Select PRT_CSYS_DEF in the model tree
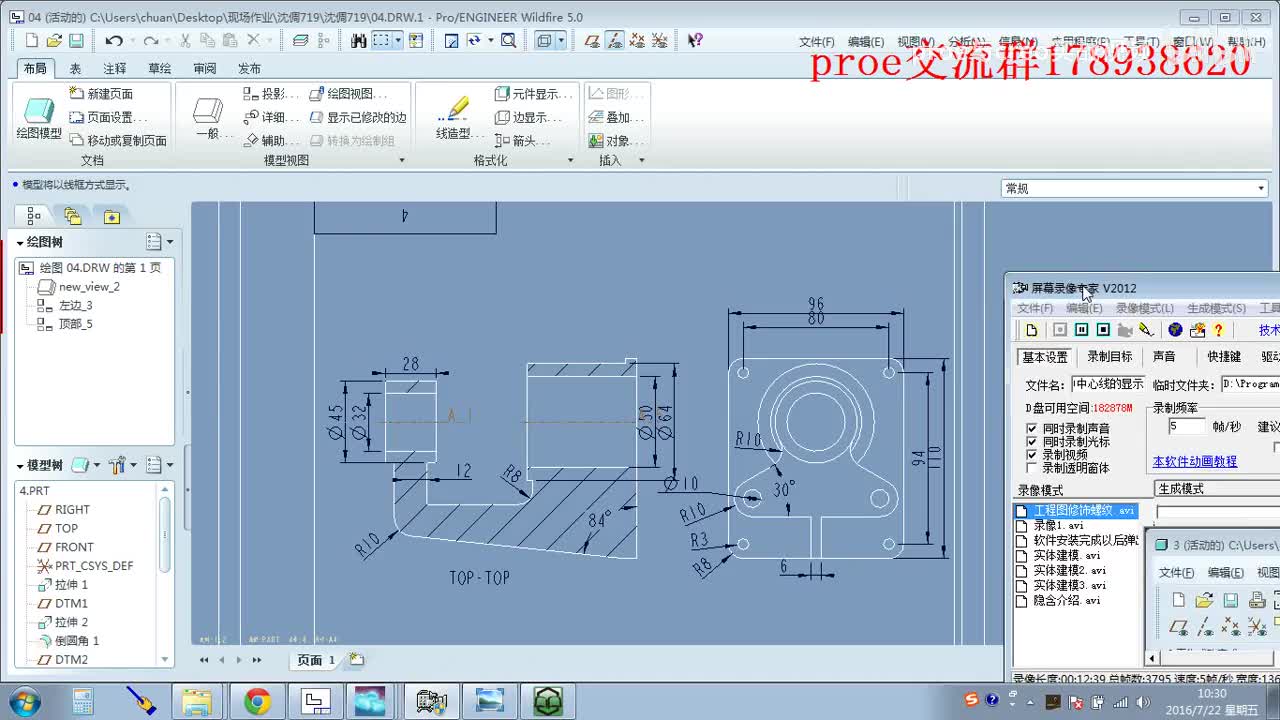The height and width of the screenshot is (720, 1280). coord(84,565)
